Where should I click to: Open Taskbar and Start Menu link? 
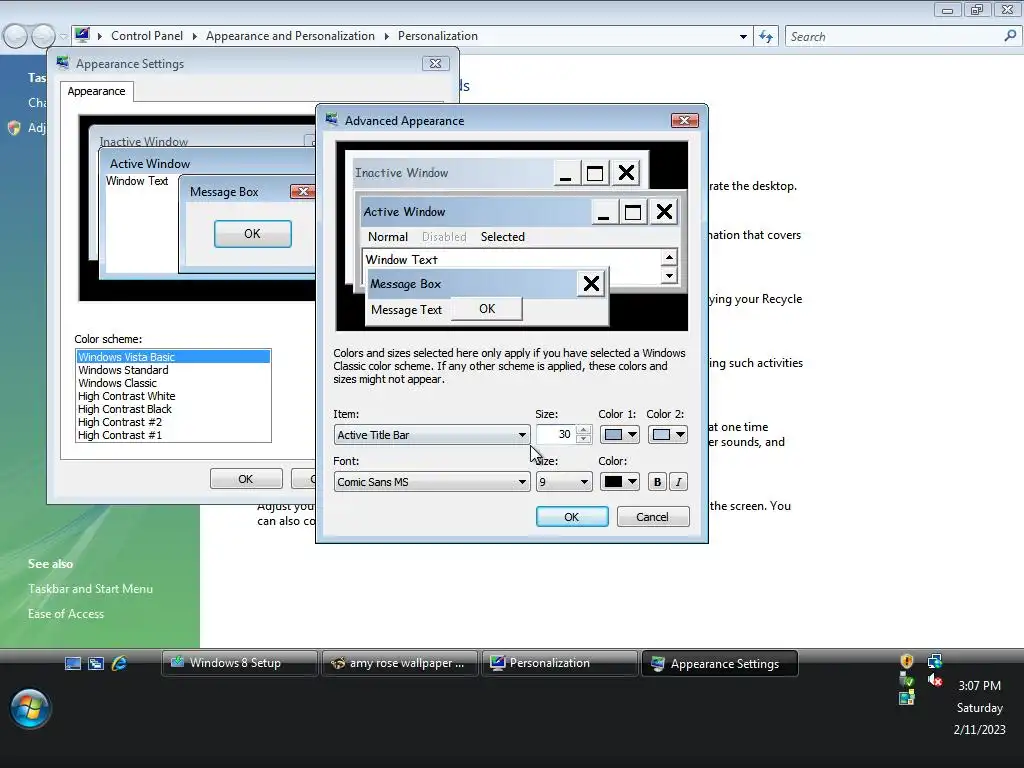pos(91,589)
